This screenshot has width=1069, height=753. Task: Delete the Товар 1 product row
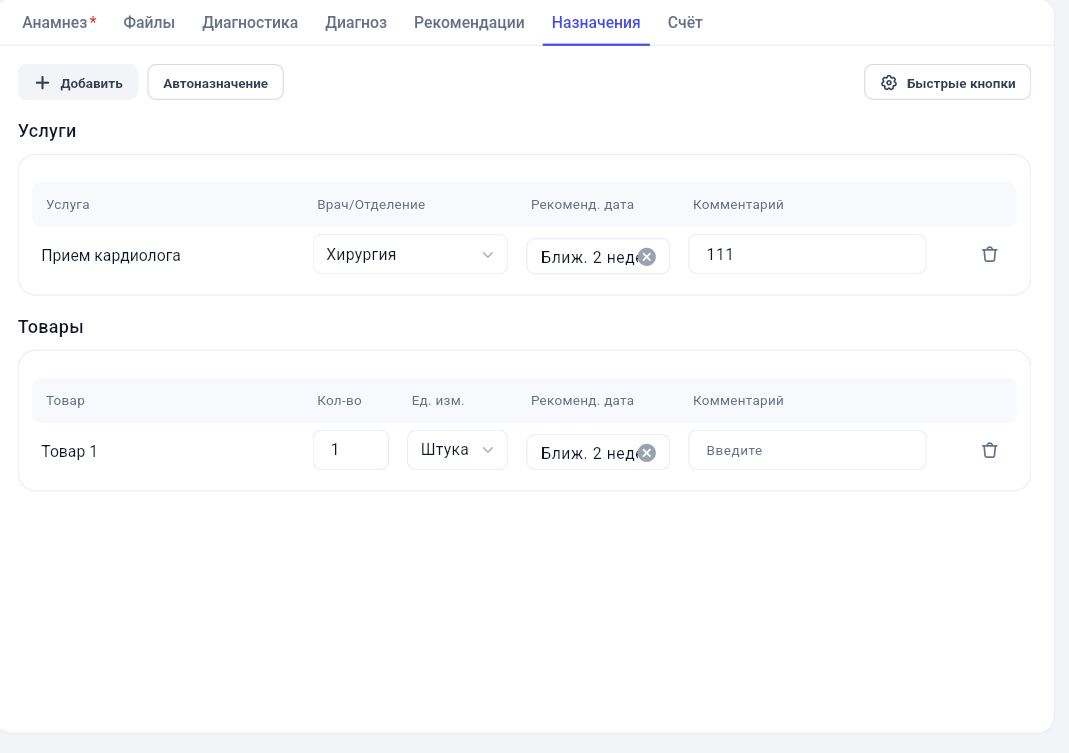coord(989,450)
